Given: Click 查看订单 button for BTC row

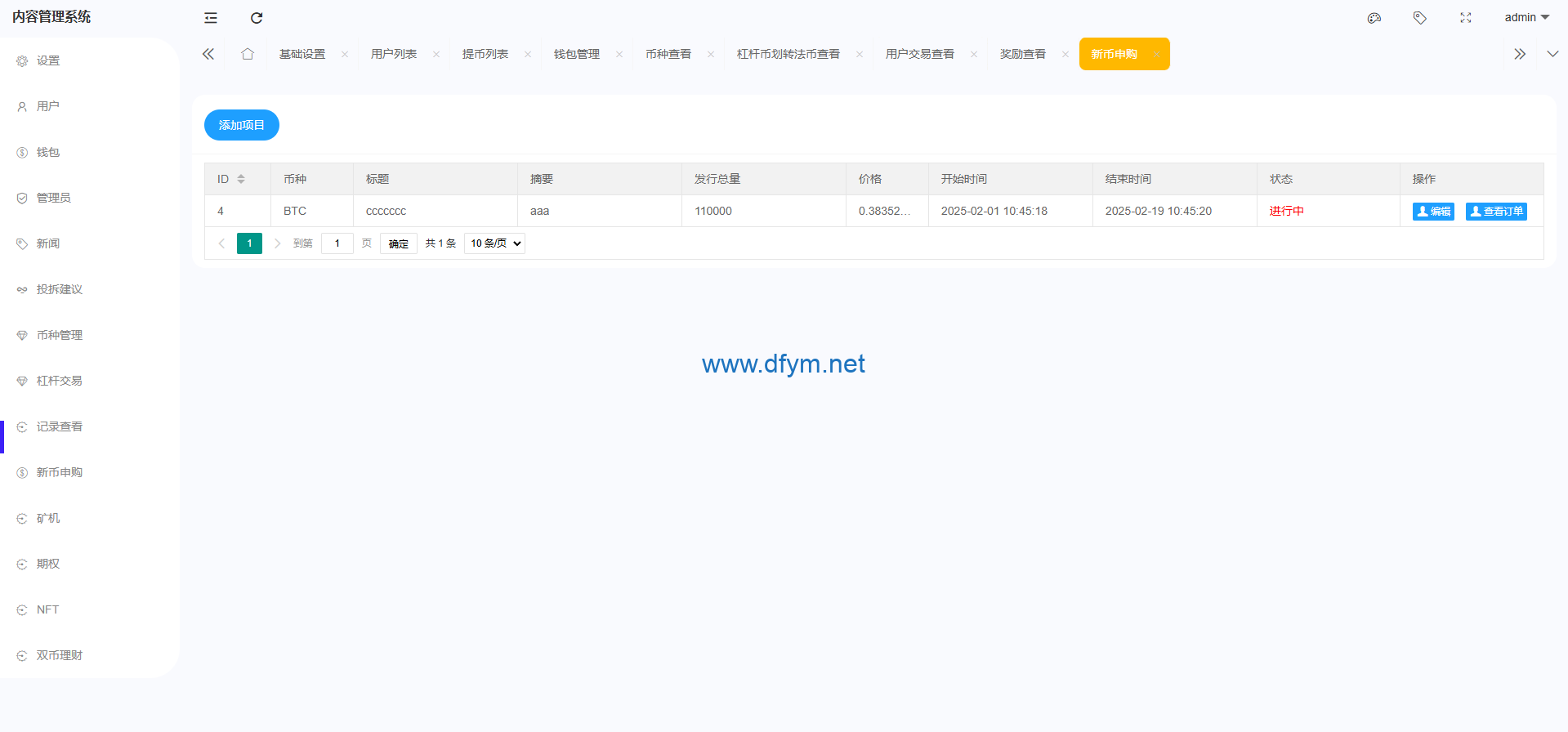Looking at the screenshot, I should 1496,212.
